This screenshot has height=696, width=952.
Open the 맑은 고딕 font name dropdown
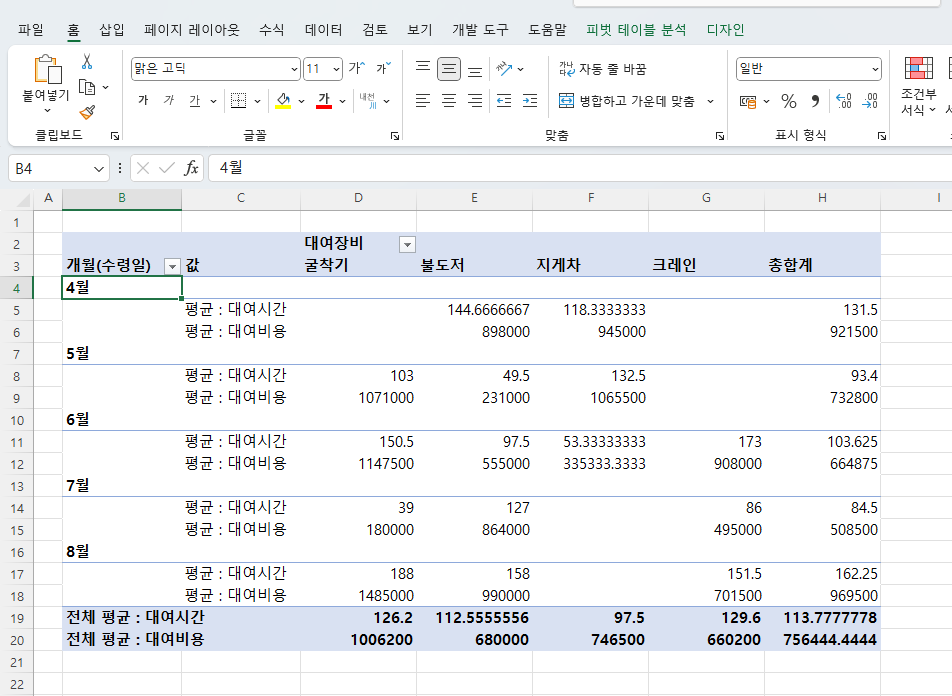294,69
